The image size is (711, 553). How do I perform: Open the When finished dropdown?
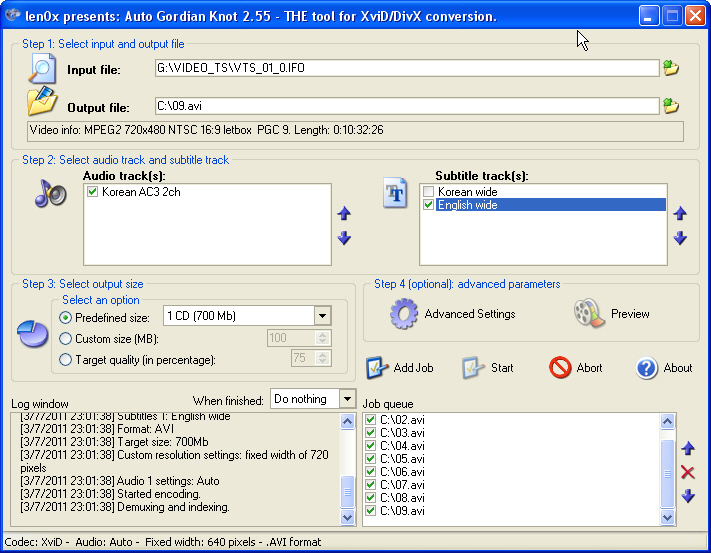[x=347, y=399]
